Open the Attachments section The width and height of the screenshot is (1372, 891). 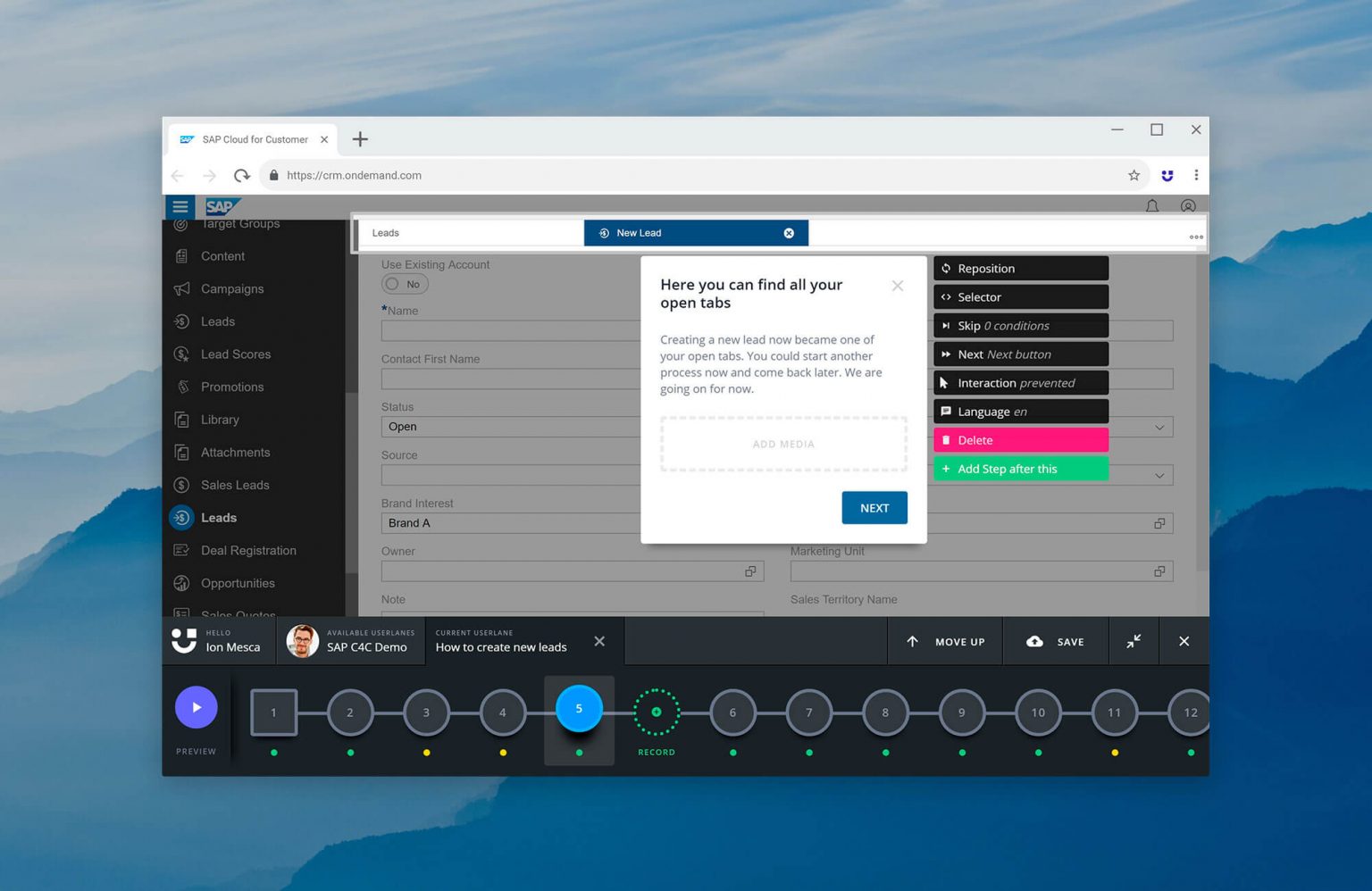[236, 452]
